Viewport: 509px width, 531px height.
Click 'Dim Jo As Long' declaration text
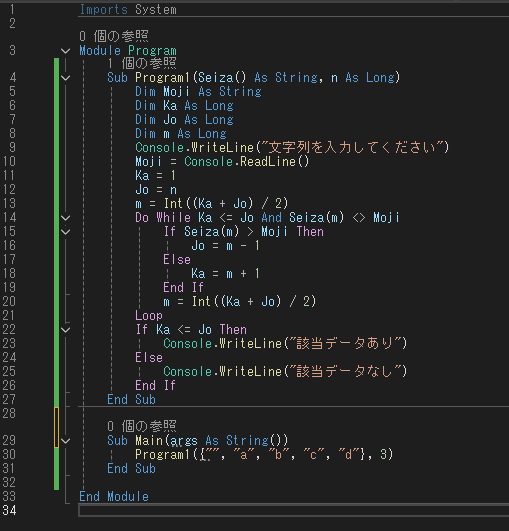(x=185, y=120)
